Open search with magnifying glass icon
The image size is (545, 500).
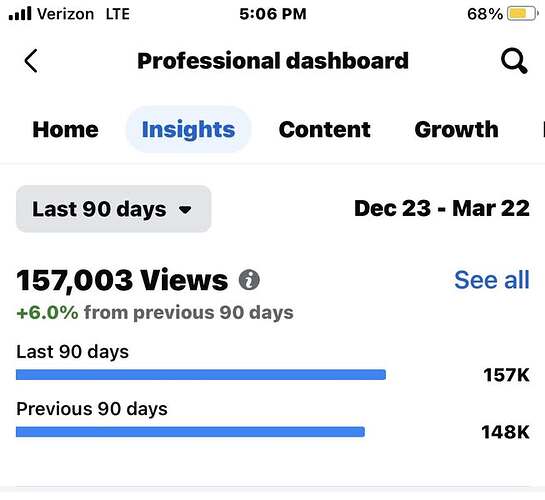(x=514, y=61)
